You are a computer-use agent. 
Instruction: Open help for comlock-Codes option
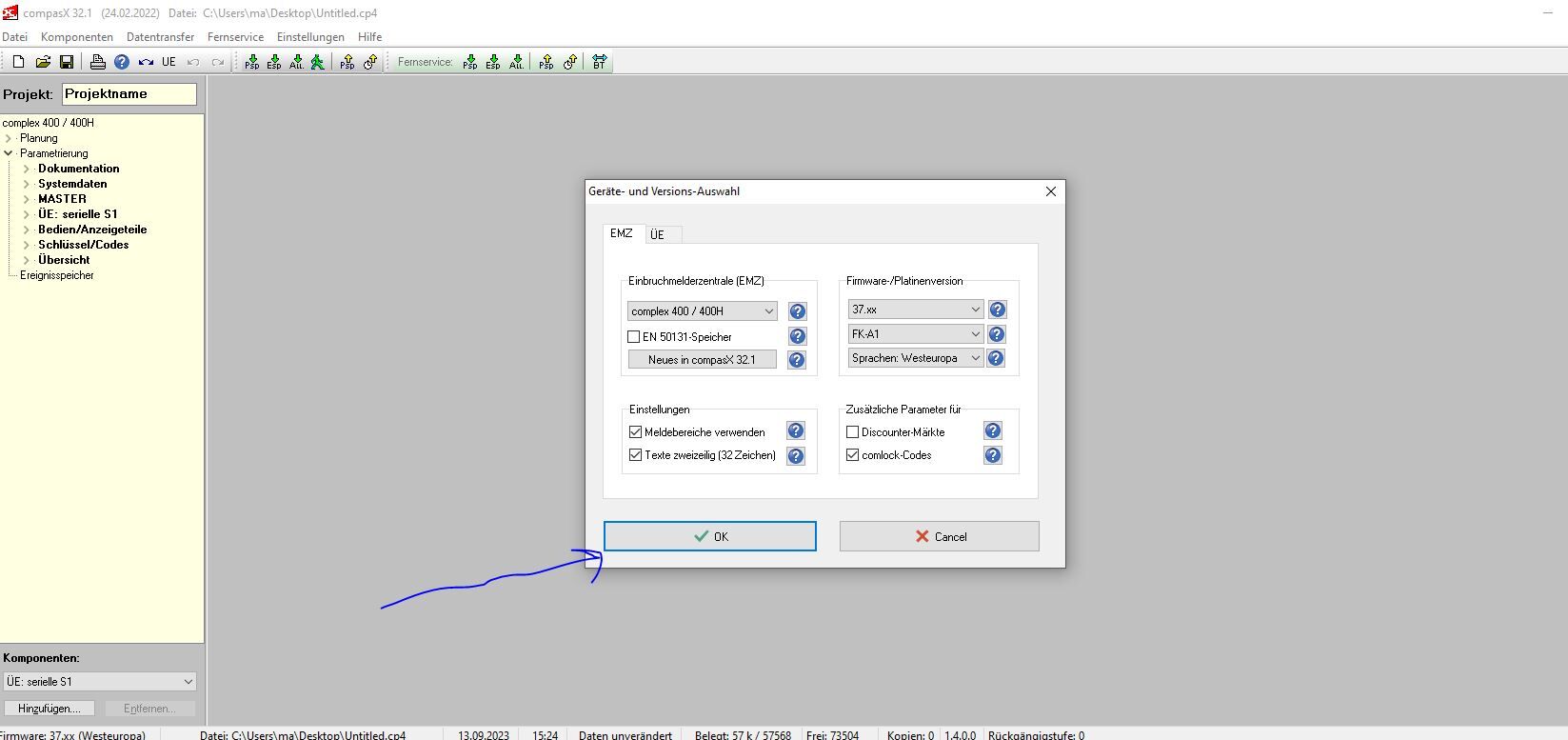pos(993,455)
